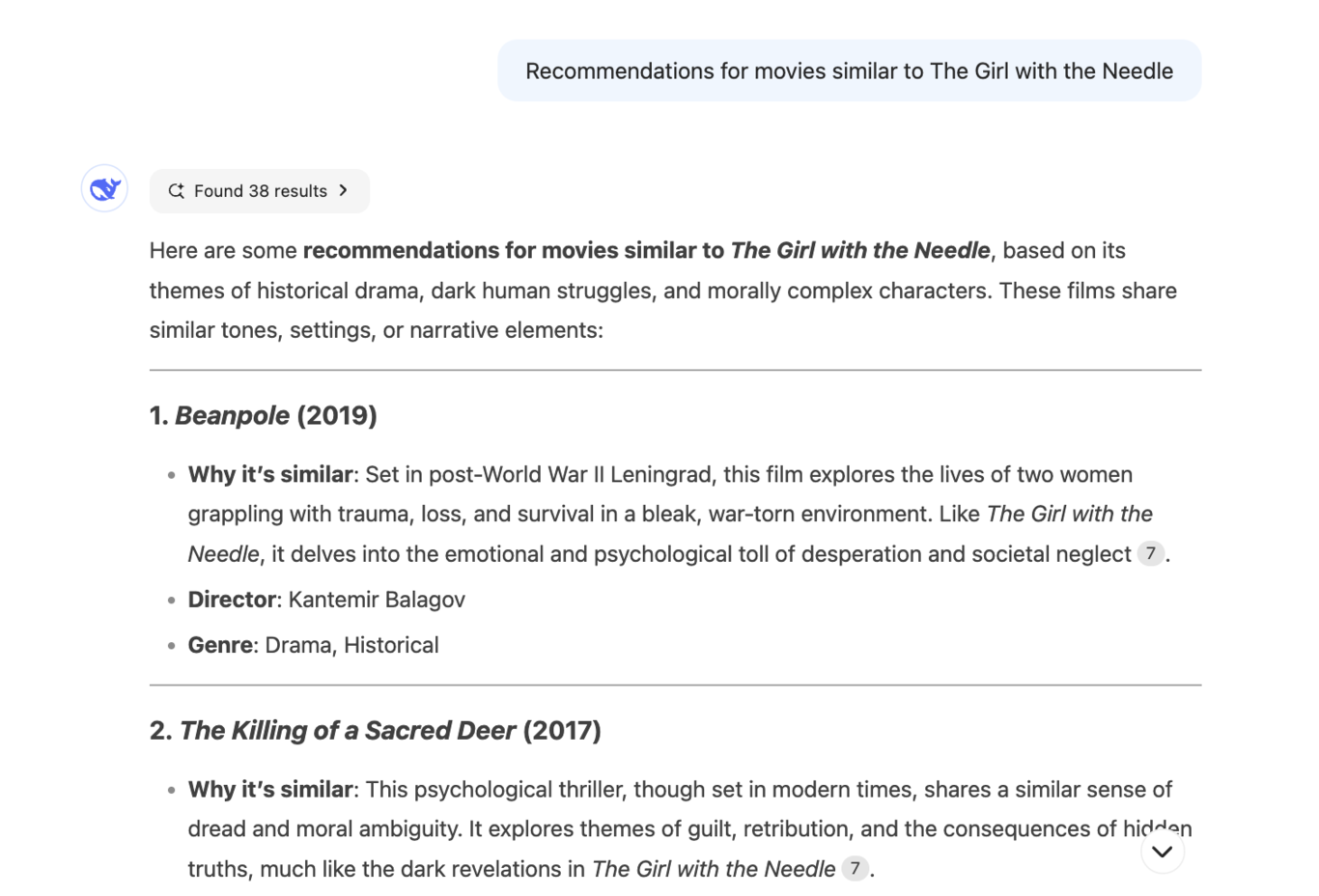This screenshot has height=896, width=1319.
Task: Click the DeepSeek whale avatar icon
Action: tap(104, 188)
